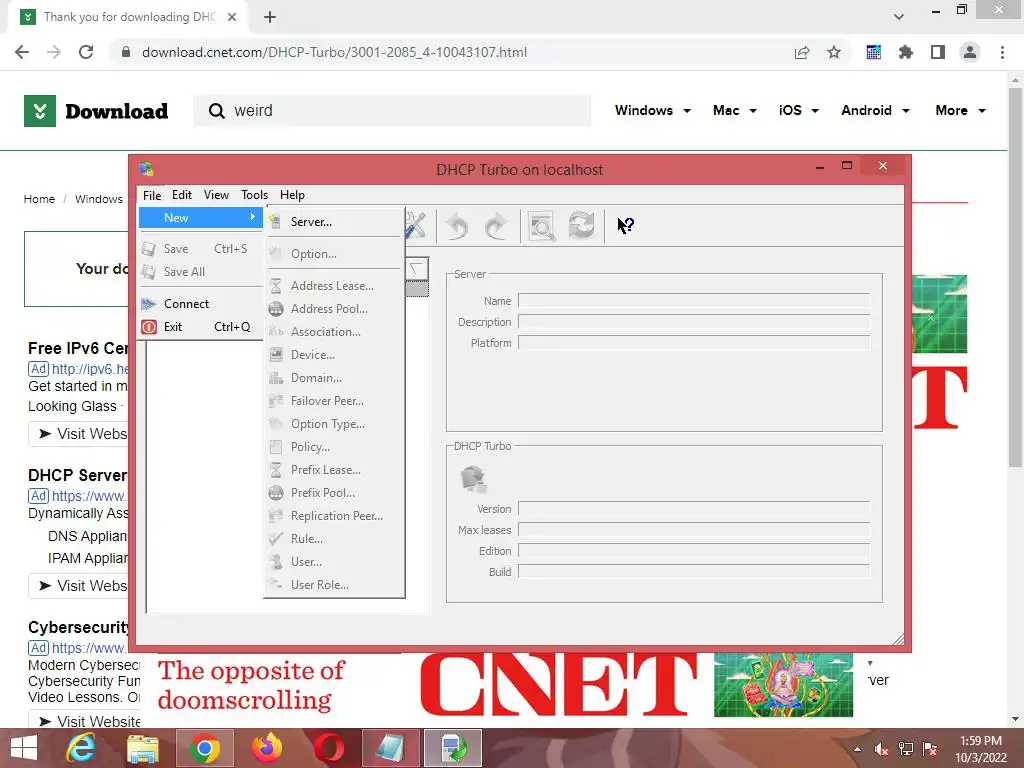Click the What's This help pointer icon

click(x=626, y=225)
